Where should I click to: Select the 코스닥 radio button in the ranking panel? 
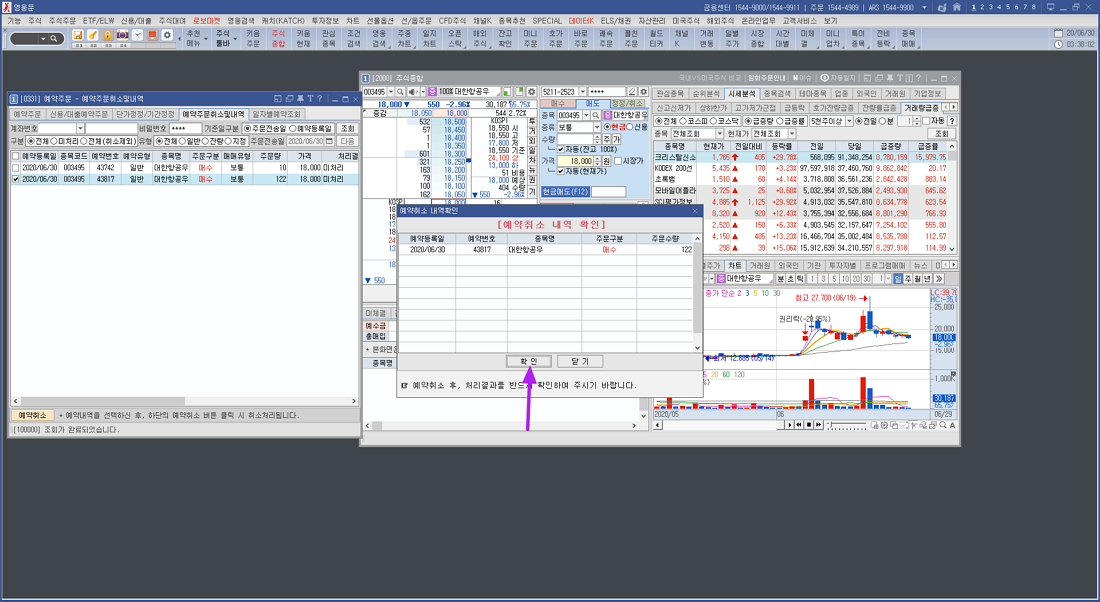(713, 121)
